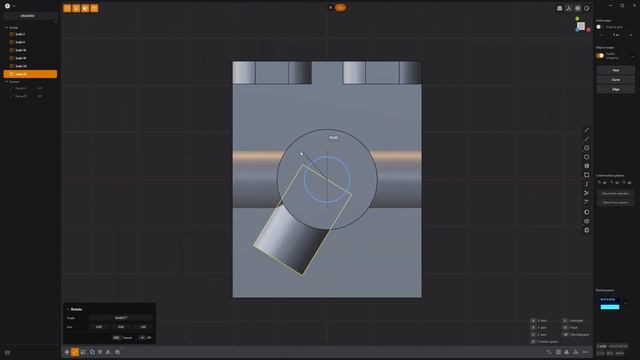Click the floppy-style viewport icon top right

pyautogui.click(x=560, y=8)
